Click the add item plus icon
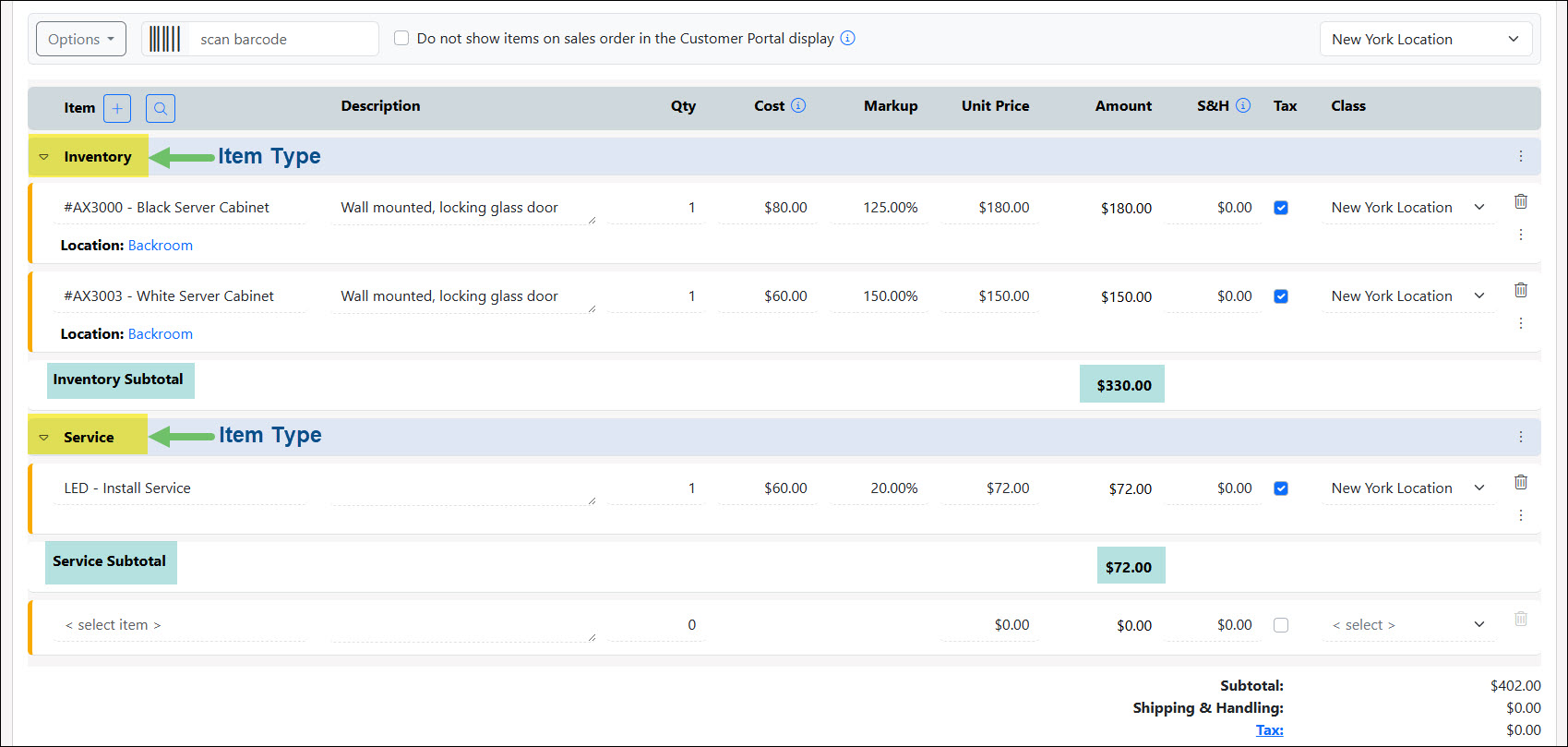The width and height of the screenshot is (1568, 747). click(117, 108)
